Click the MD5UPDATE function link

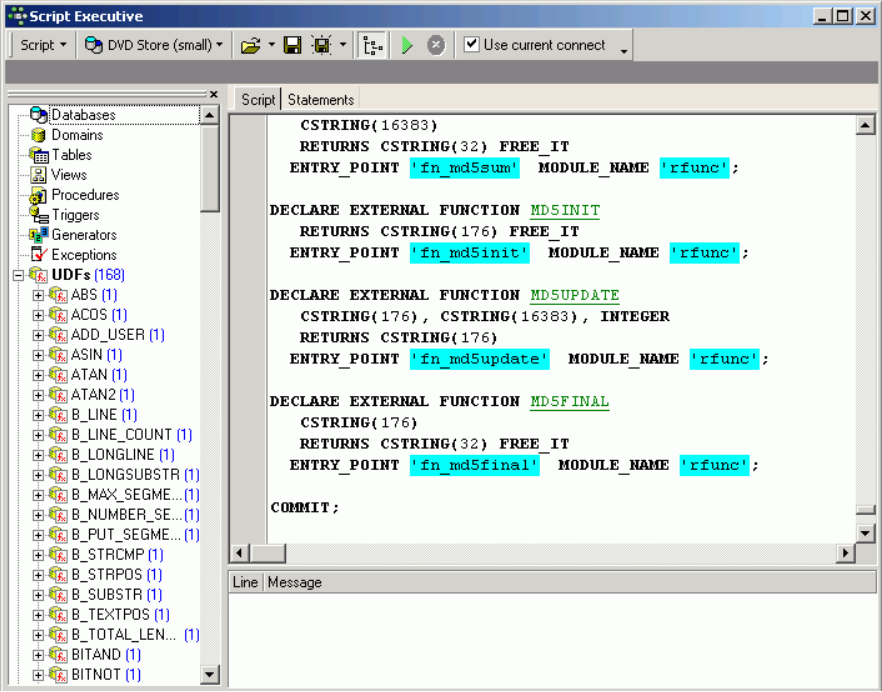point(574,295)
